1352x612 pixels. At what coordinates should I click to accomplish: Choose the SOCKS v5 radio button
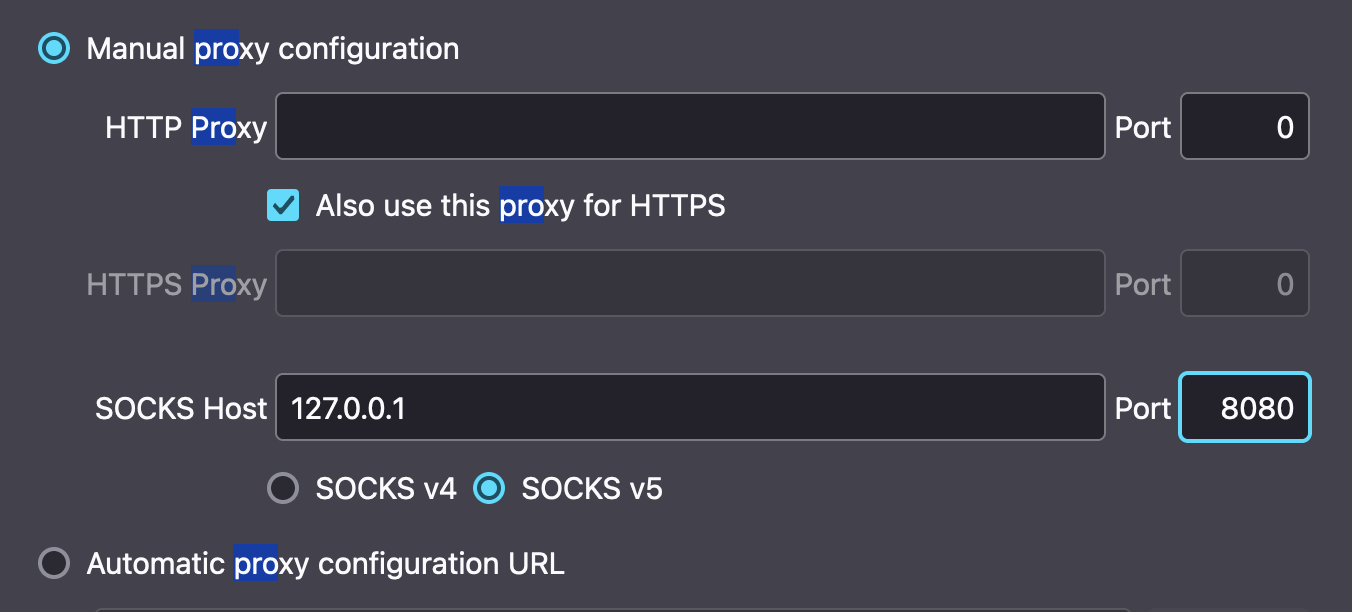489,488
